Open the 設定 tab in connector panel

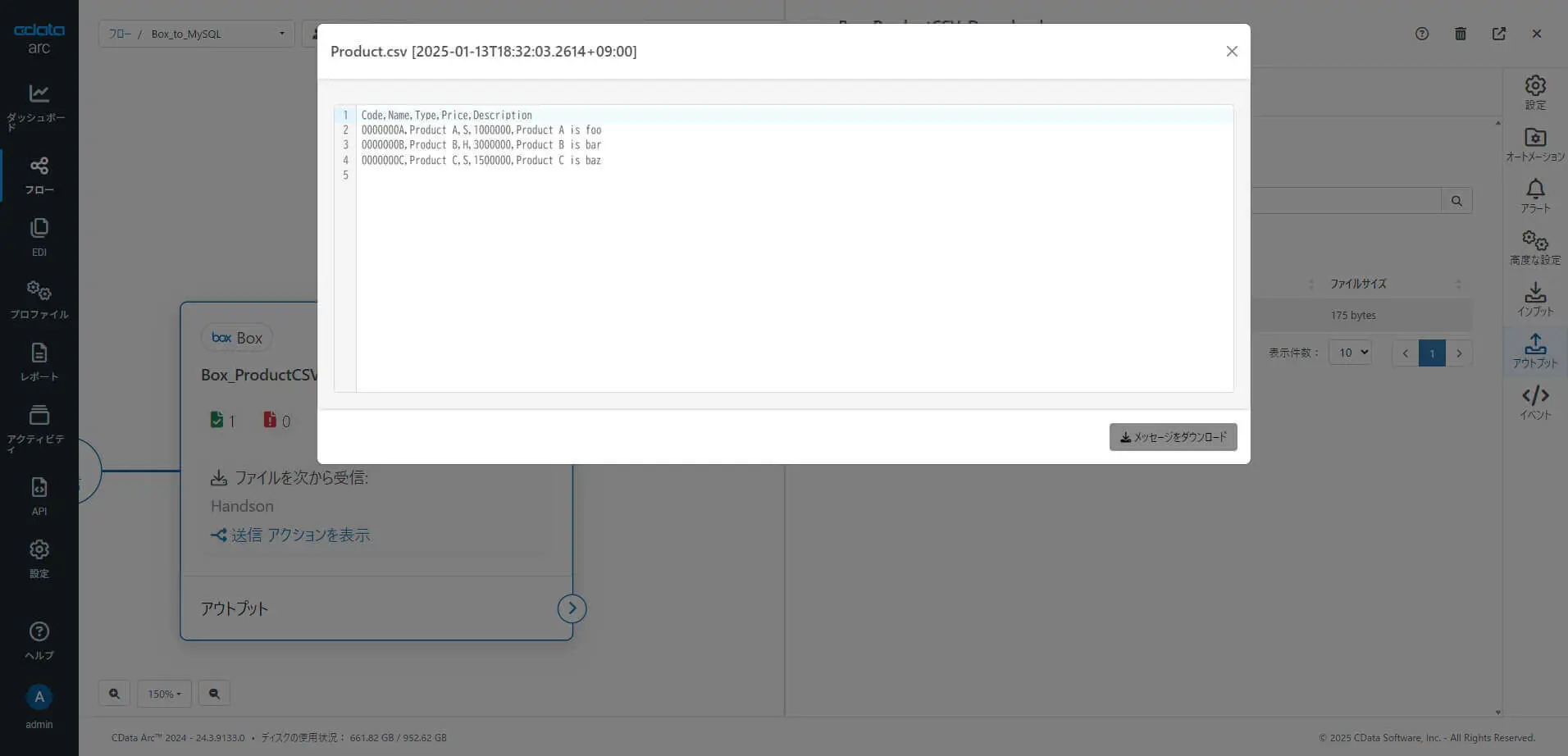pyautogui.click(x=1535, y=93)
